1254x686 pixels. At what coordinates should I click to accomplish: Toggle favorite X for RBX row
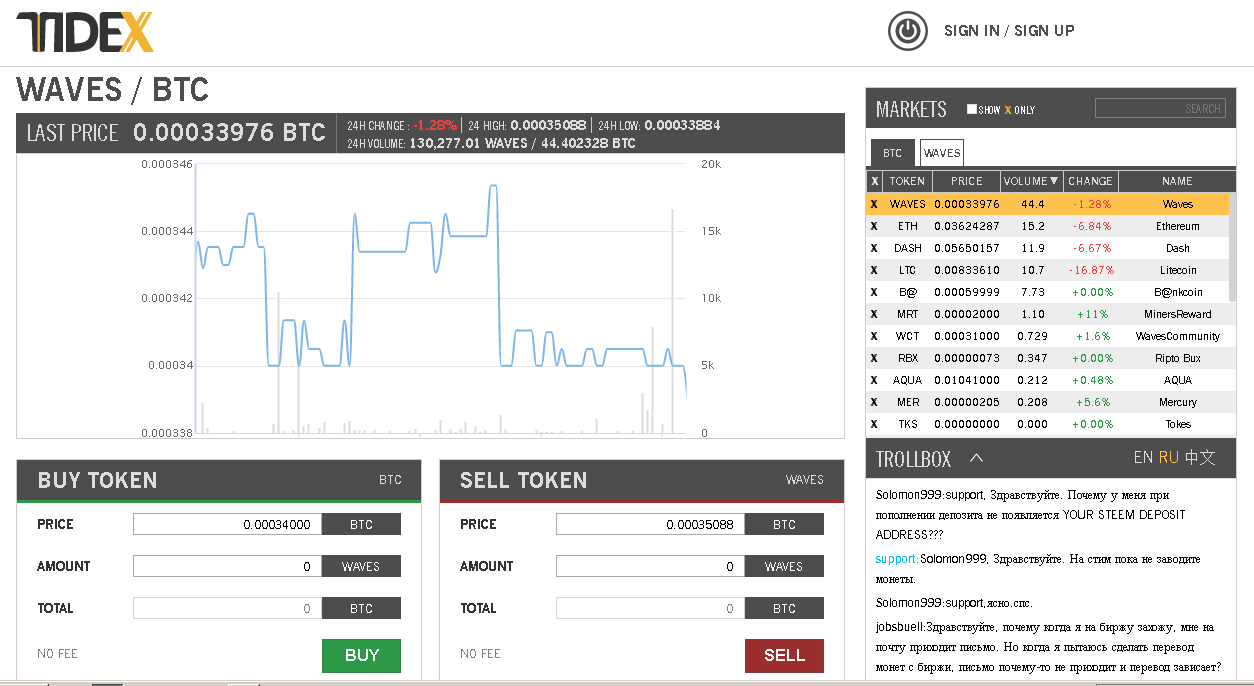[874, 358]
